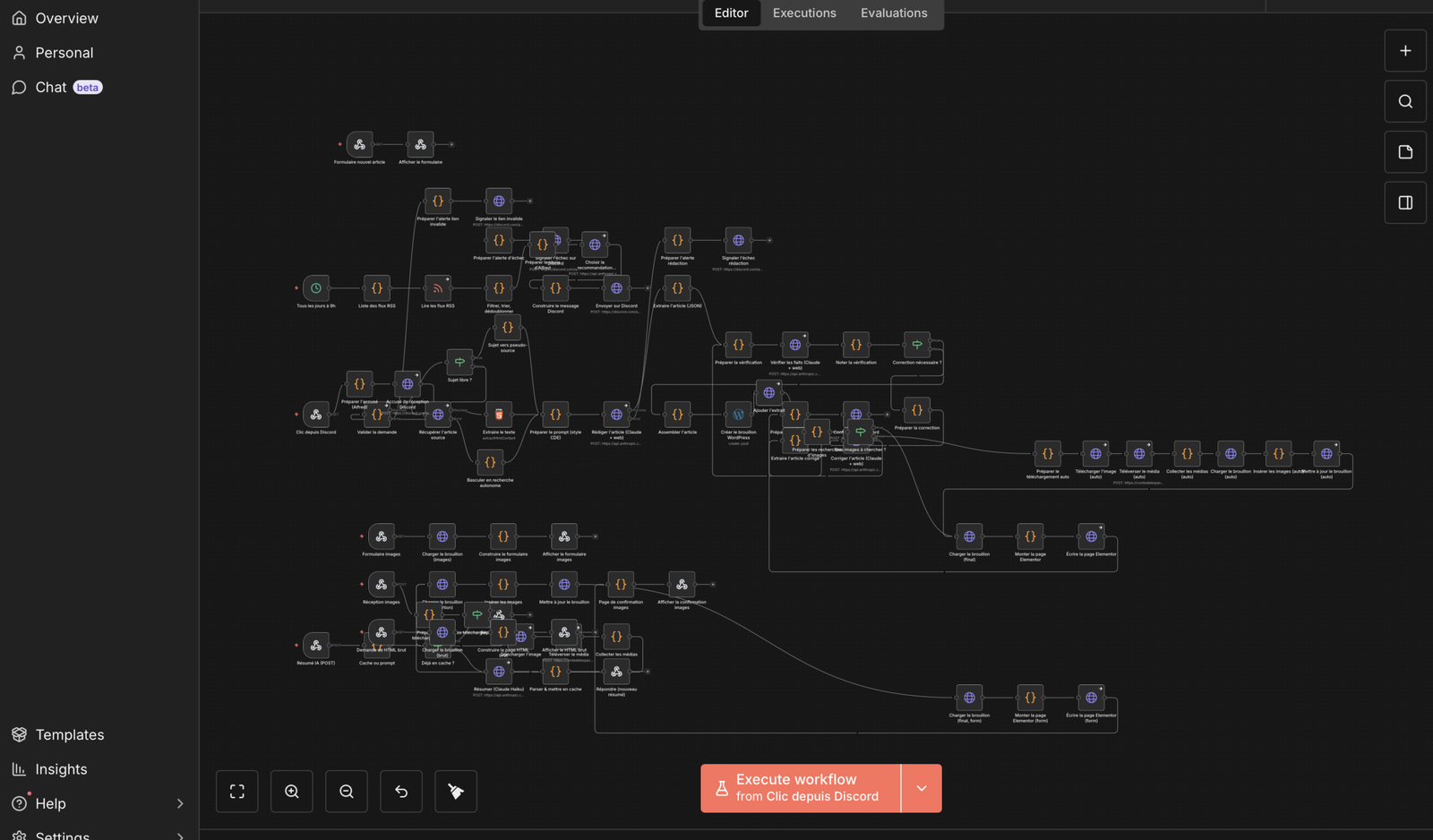Viewport: 1433px width, 840px height.
Task: Switch to the Editor tab
Action: (732, 13)
